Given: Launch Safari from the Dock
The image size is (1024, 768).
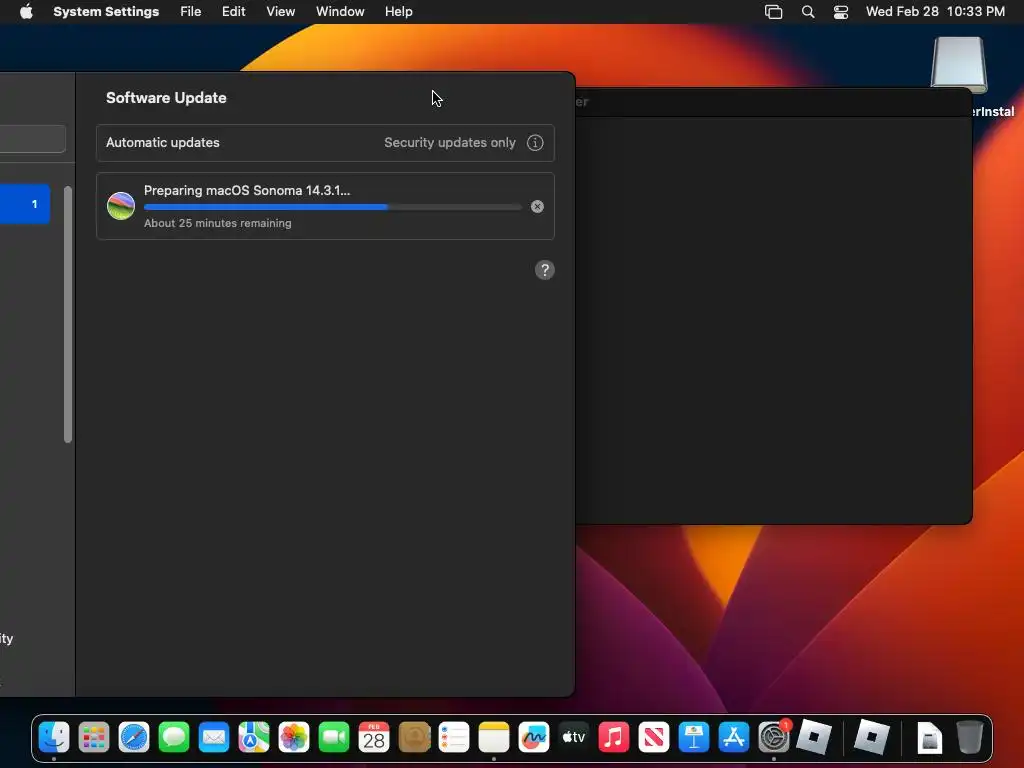Looking at the screenshot, I should point(134,738).
